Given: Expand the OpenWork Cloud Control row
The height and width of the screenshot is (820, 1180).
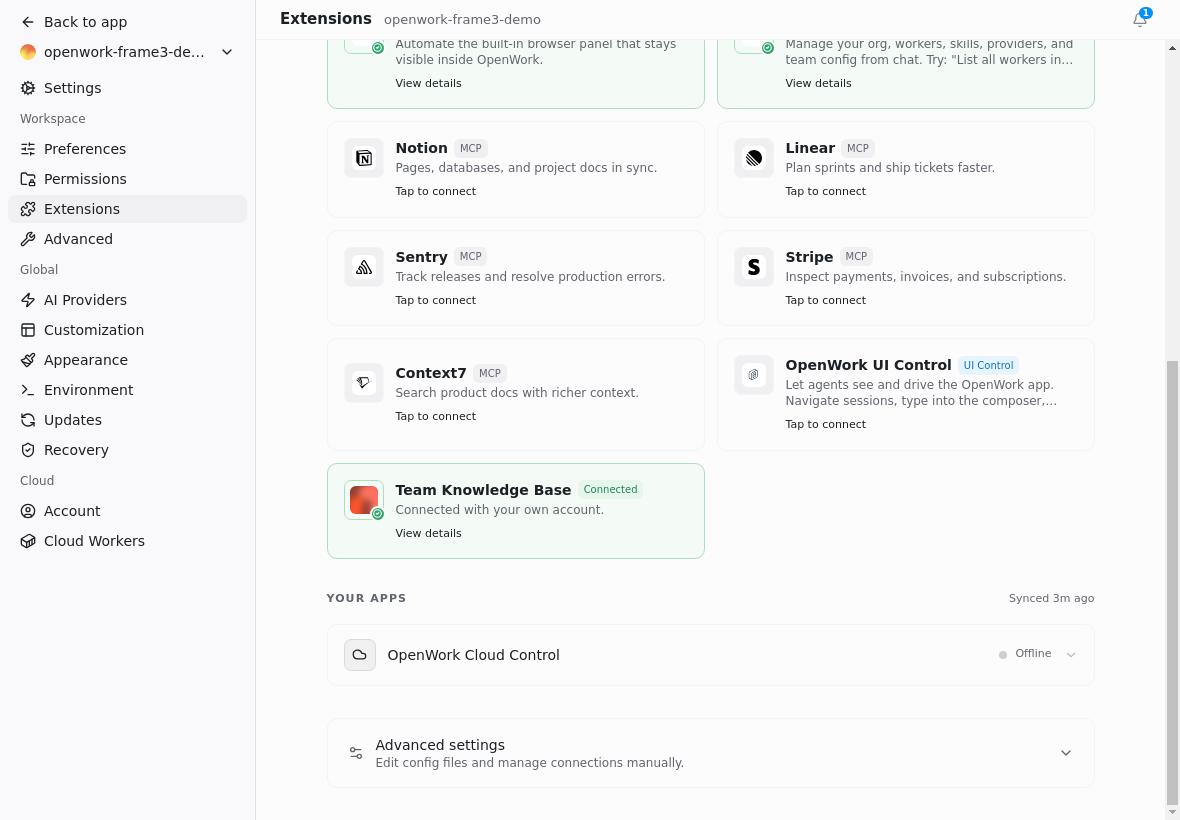Looking at the screenshot, I should [x=1071, y=654].
